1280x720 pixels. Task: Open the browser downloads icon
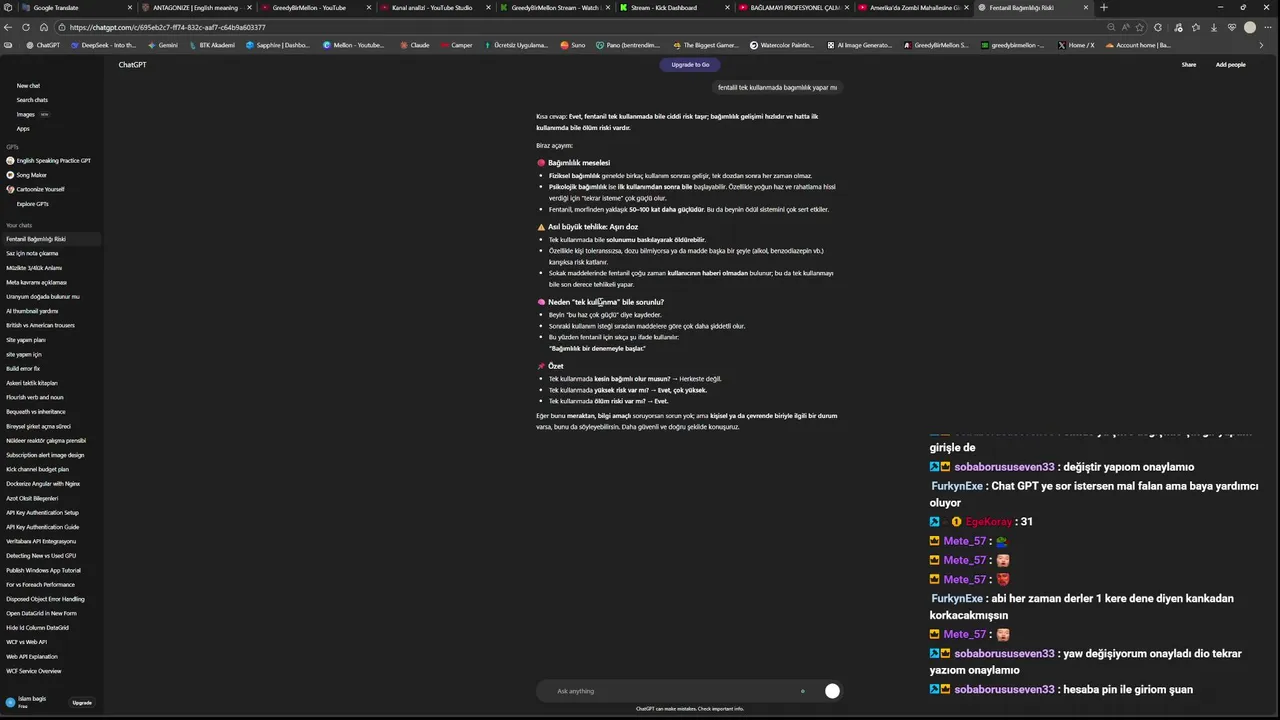1214,27
